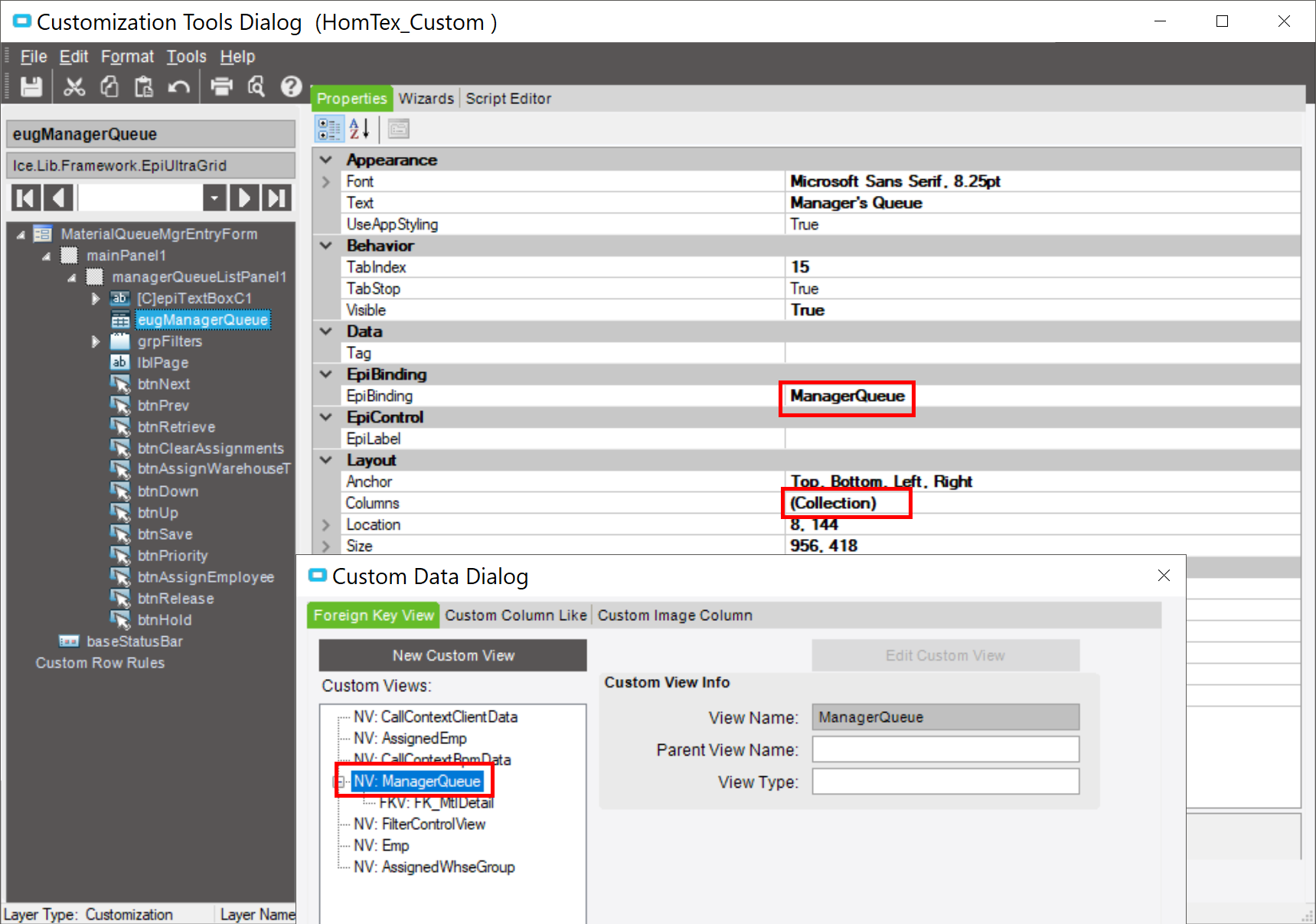Use the Paste toolbar icon
This screenshot has height=924, width=1316.
144,87
